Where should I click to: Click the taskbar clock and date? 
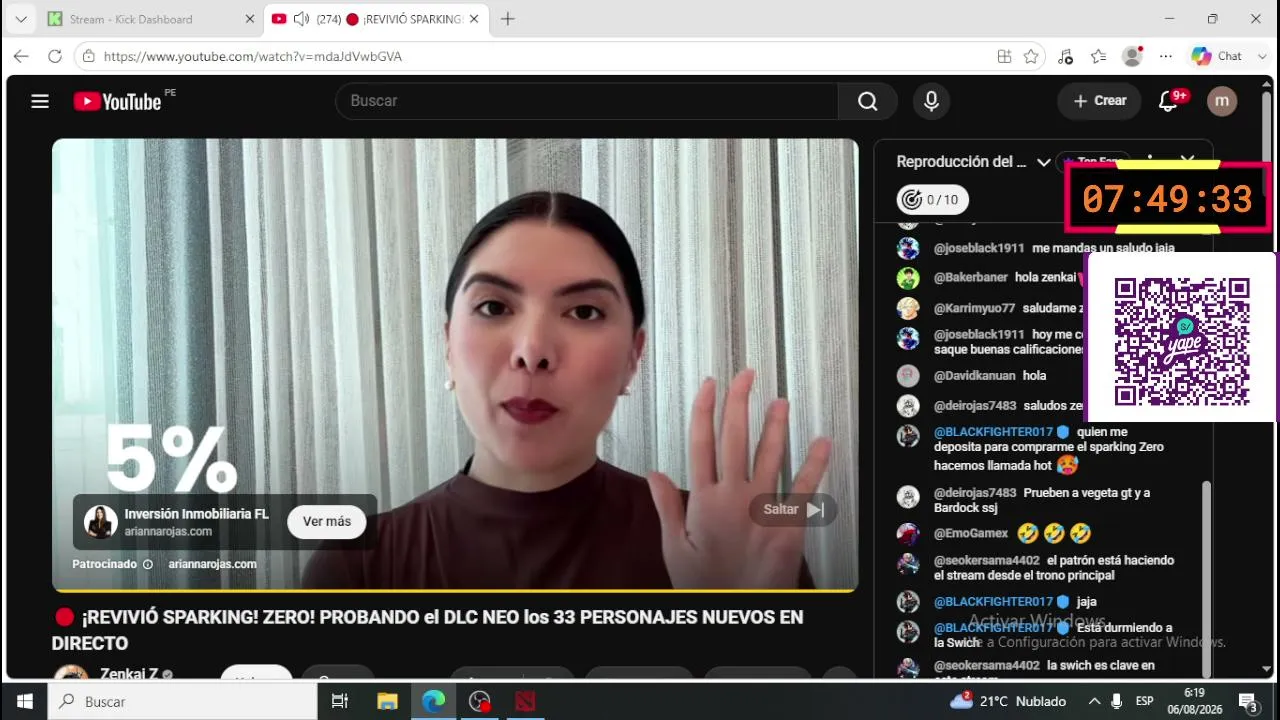(x=1195, y=702)
